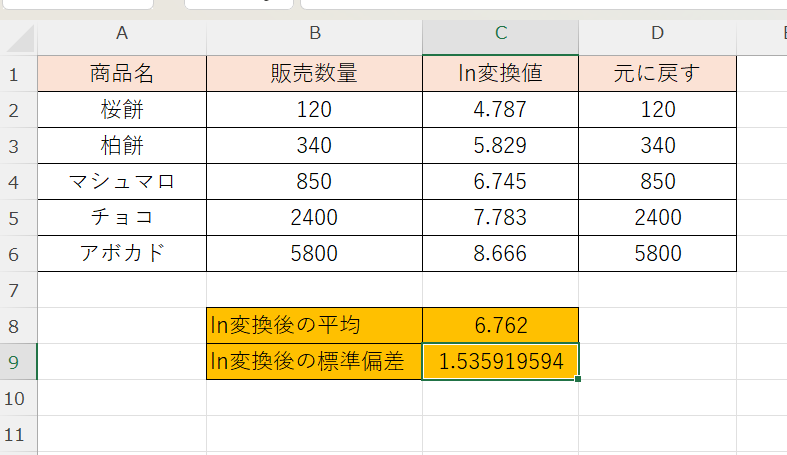Select the マシュマロ cell
Screen dimensions: 787x455
coord(122,182)
